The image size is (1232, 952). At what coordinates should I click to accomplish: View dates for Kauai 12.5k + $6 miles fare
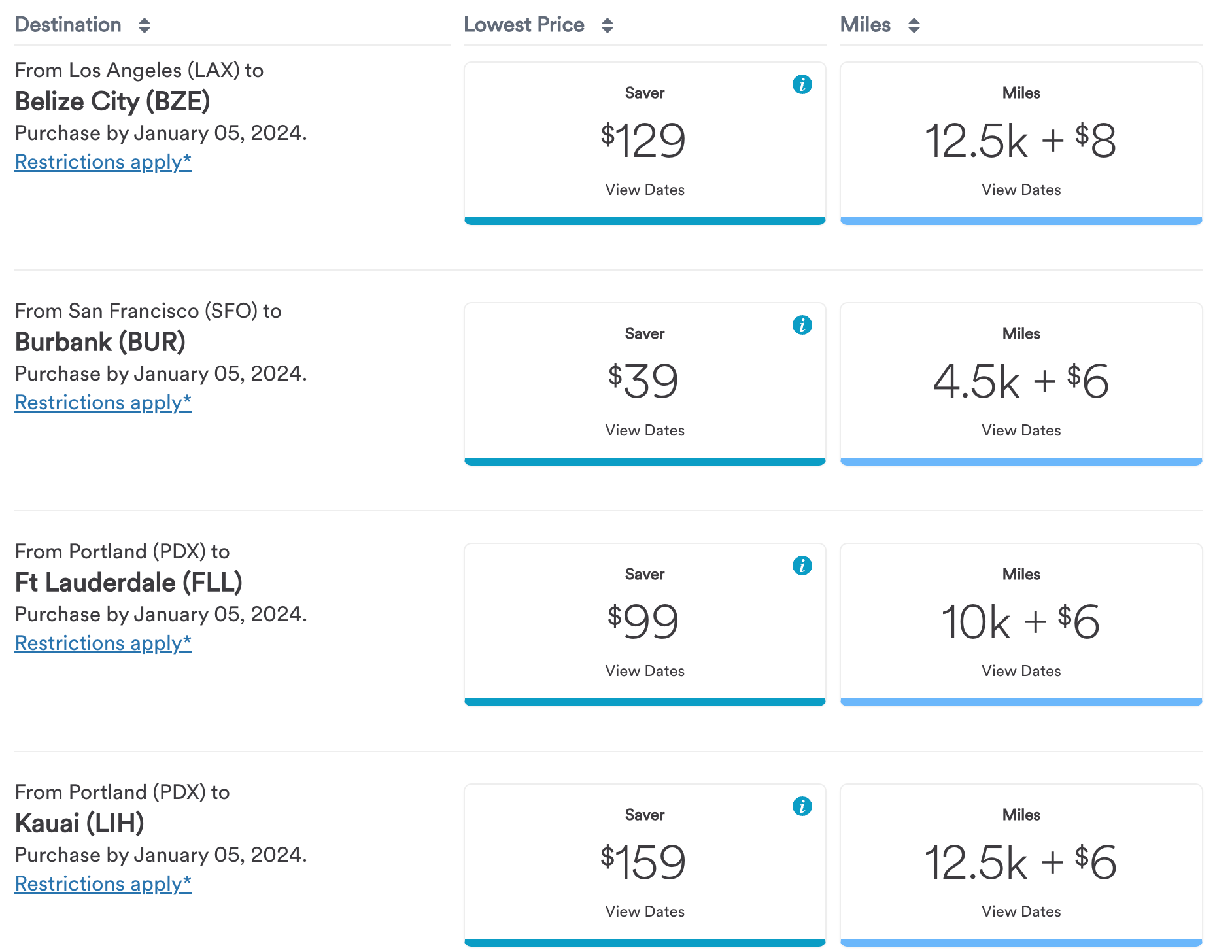coord(1021,911)
